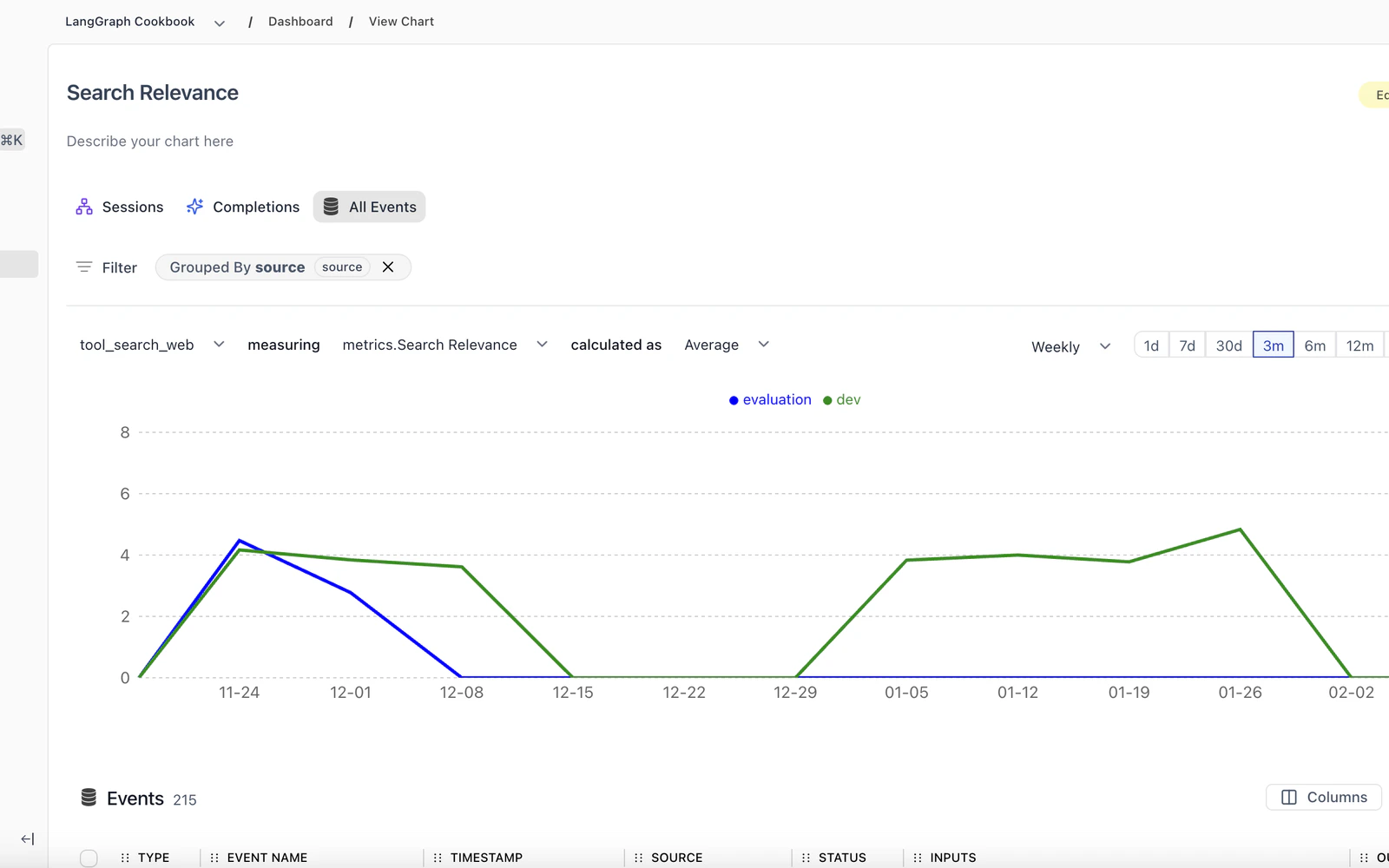The image size is (1389, 868).
Task: Open the Weekly interval dropdown
Action: coord(1070,346)
